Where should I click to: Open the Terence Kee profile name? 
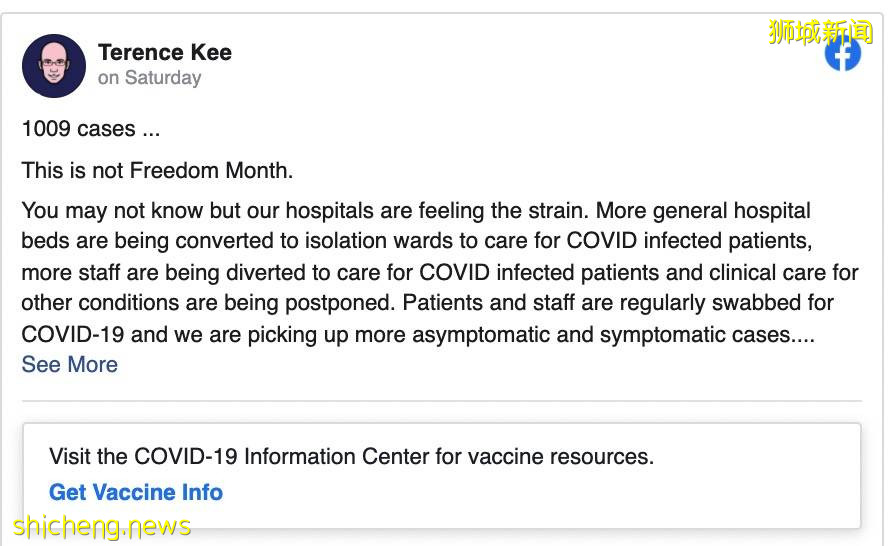165,52
